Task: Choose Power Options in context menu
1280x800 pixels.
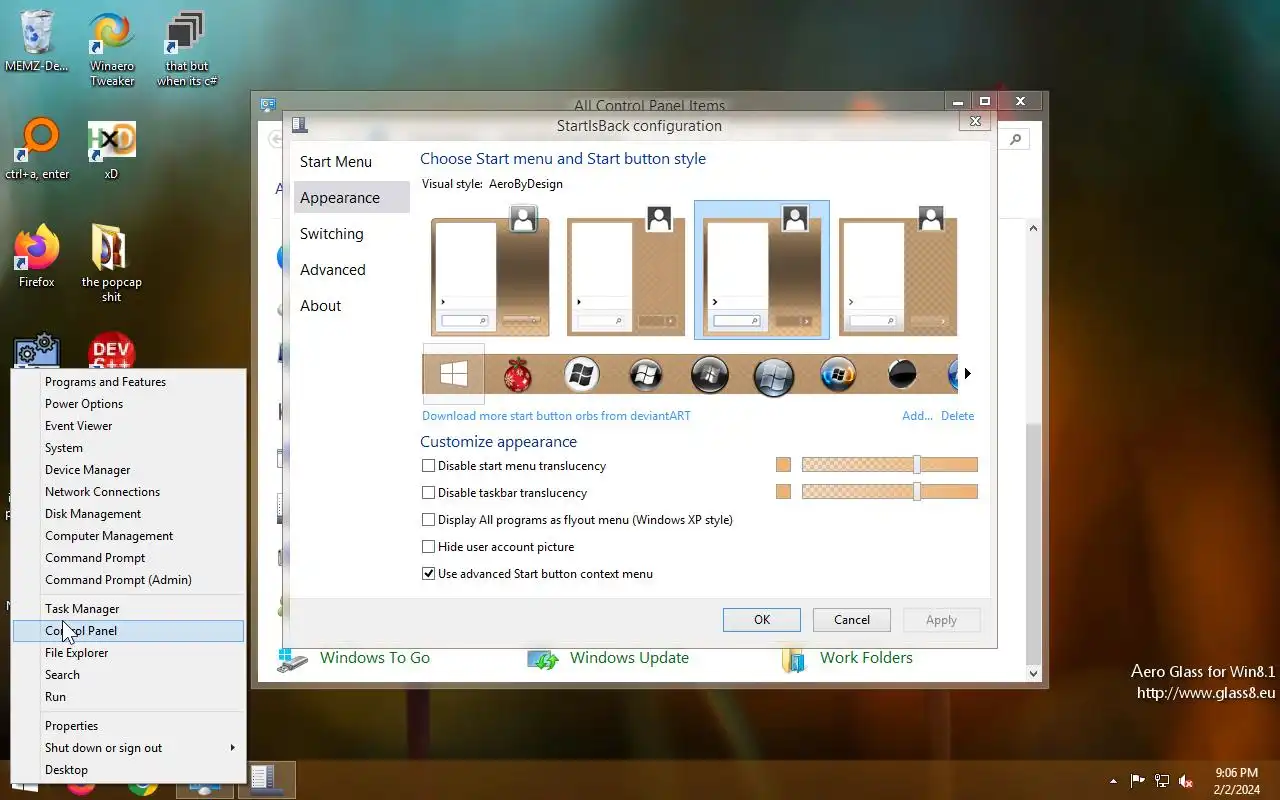Action: [x=128, y=404]
